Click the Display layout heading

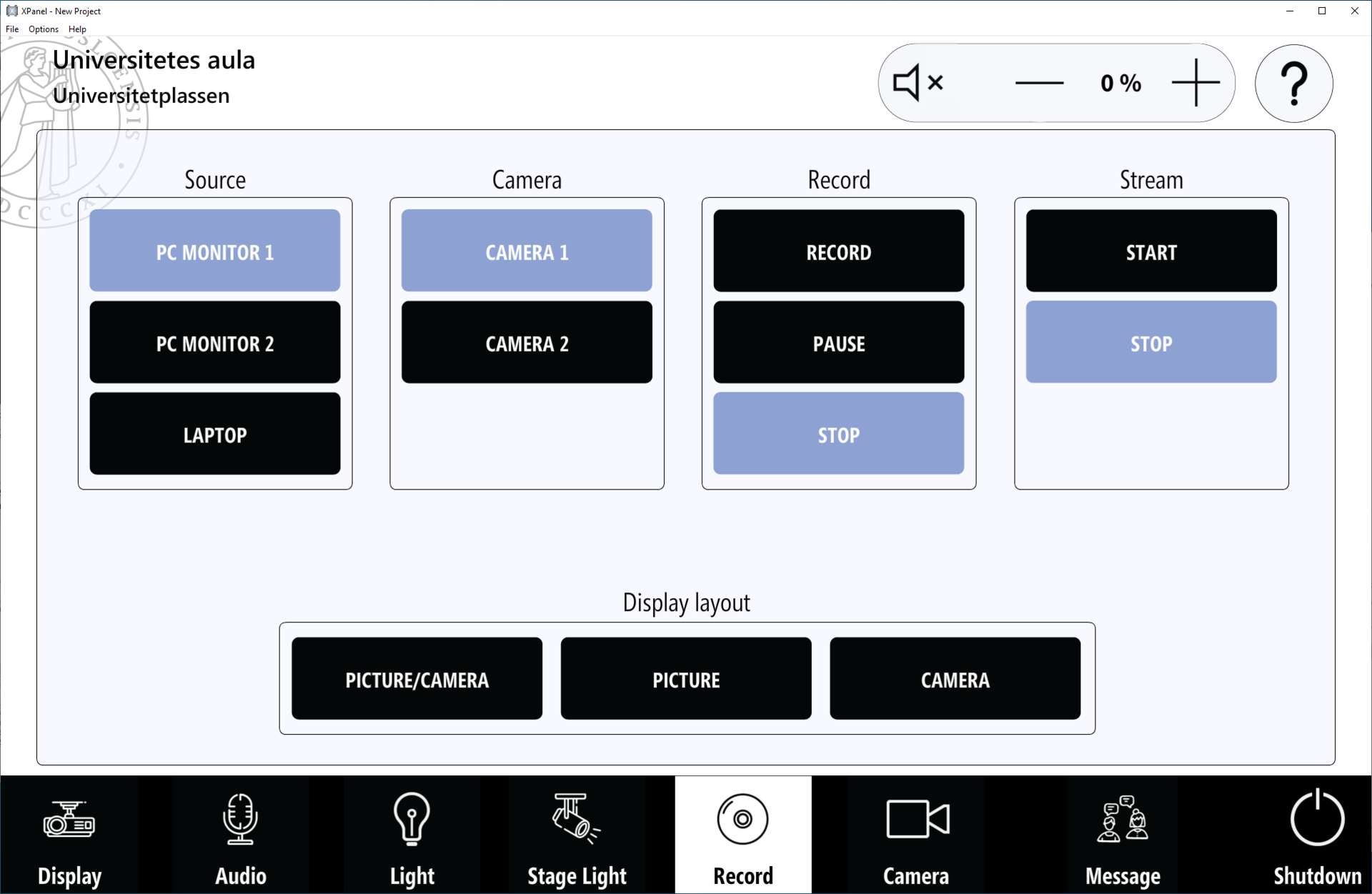coord(687,603)
